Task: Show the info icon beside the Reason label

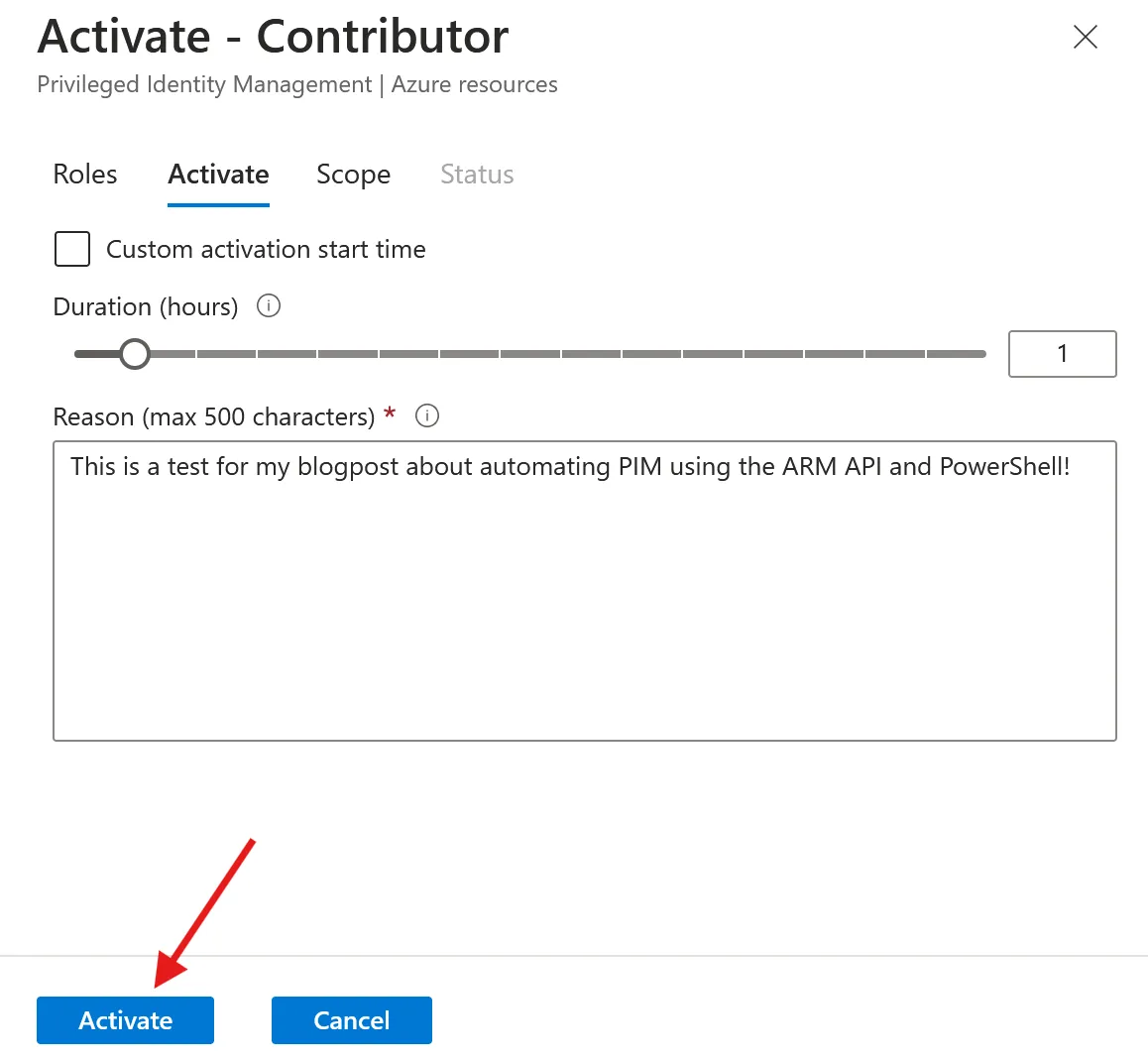Action: [x=427, y=416]
